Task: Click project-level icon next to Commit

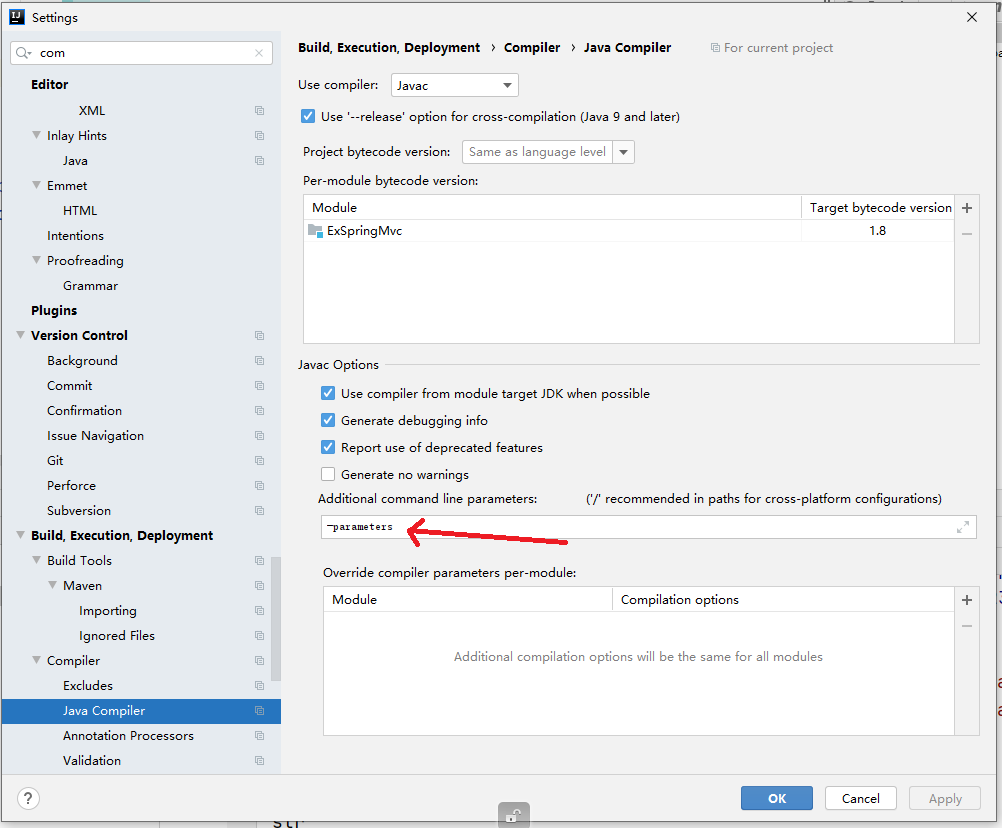Action: click(259, 385)
